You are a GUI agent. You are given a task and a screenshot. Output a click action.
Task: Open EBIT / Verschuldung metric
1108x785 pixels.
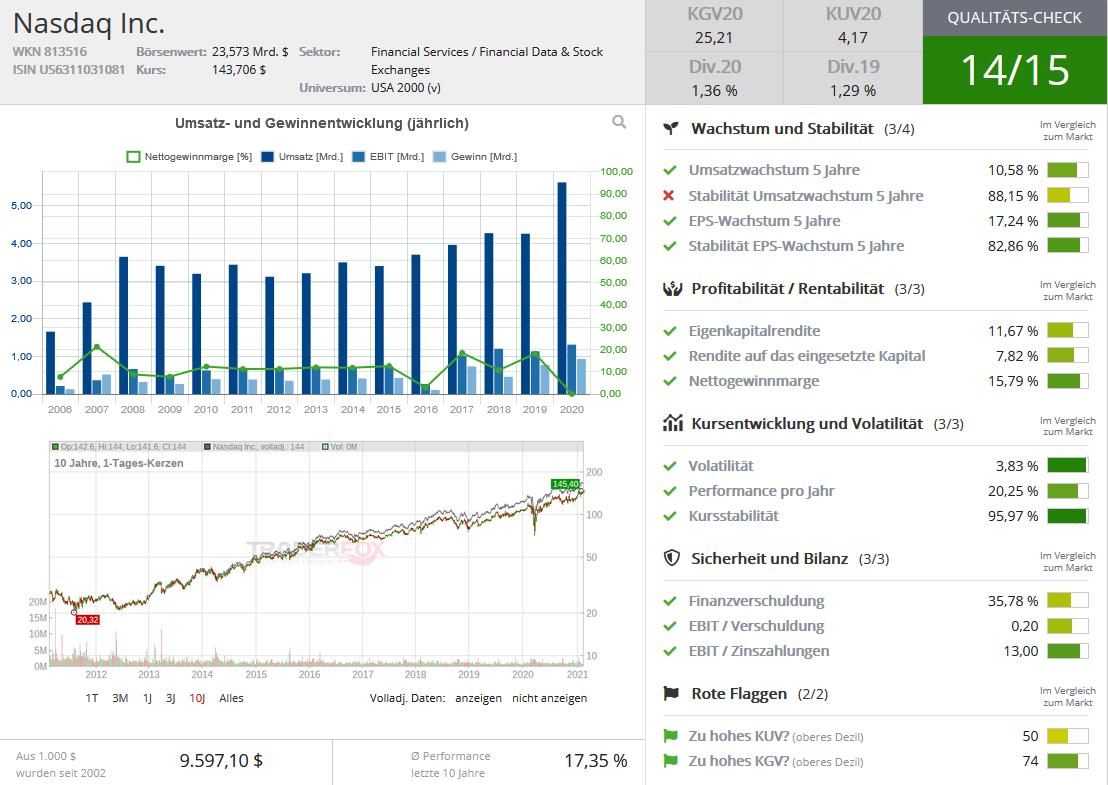pyautogui.click(x=756, y=625)
